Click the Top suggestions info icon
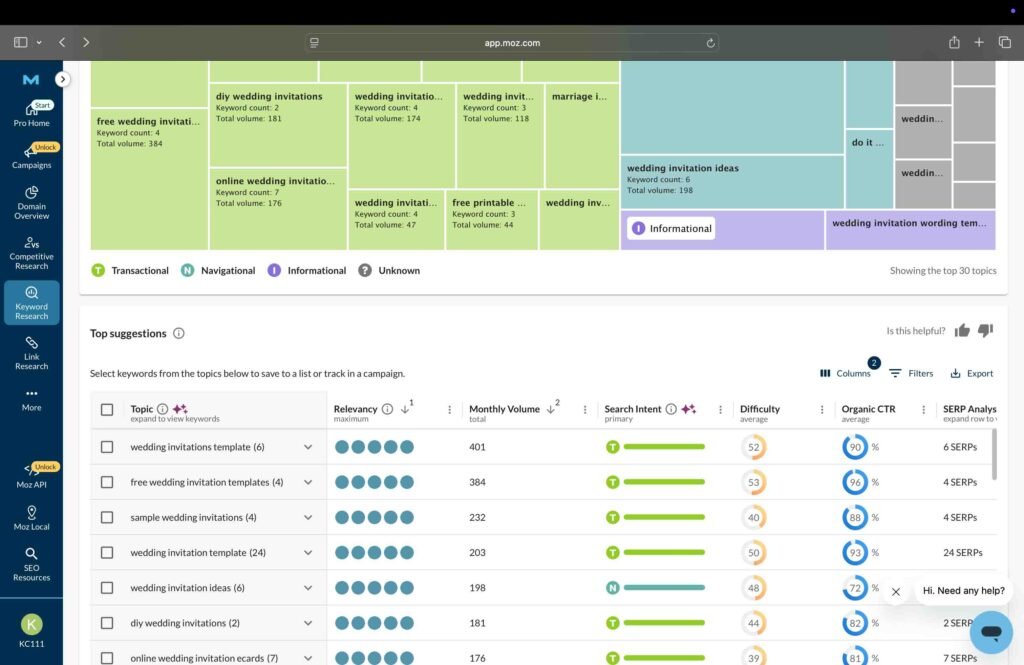This screenshot has height=665, width=1024. 179,334
